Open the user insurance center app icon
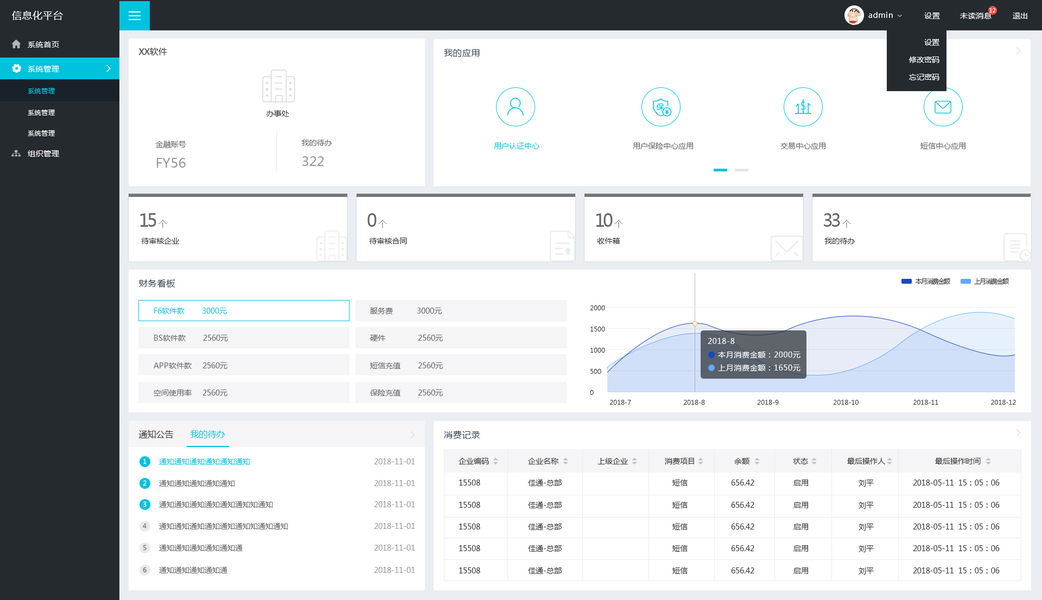This screenshot has width=1042, height=600. [x=661, y=107]
